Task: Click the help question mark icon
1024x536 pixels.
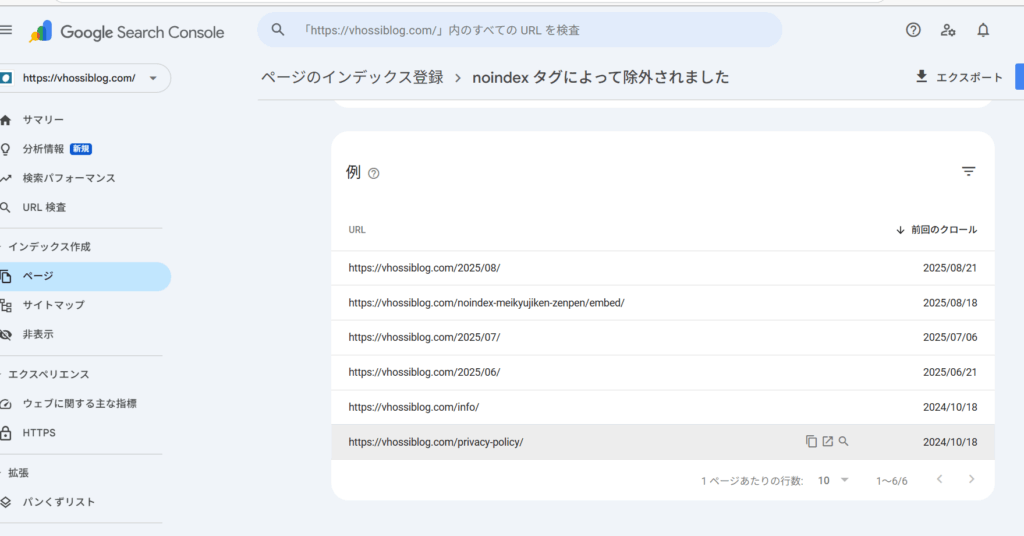Action: click(x=913, y=30)
